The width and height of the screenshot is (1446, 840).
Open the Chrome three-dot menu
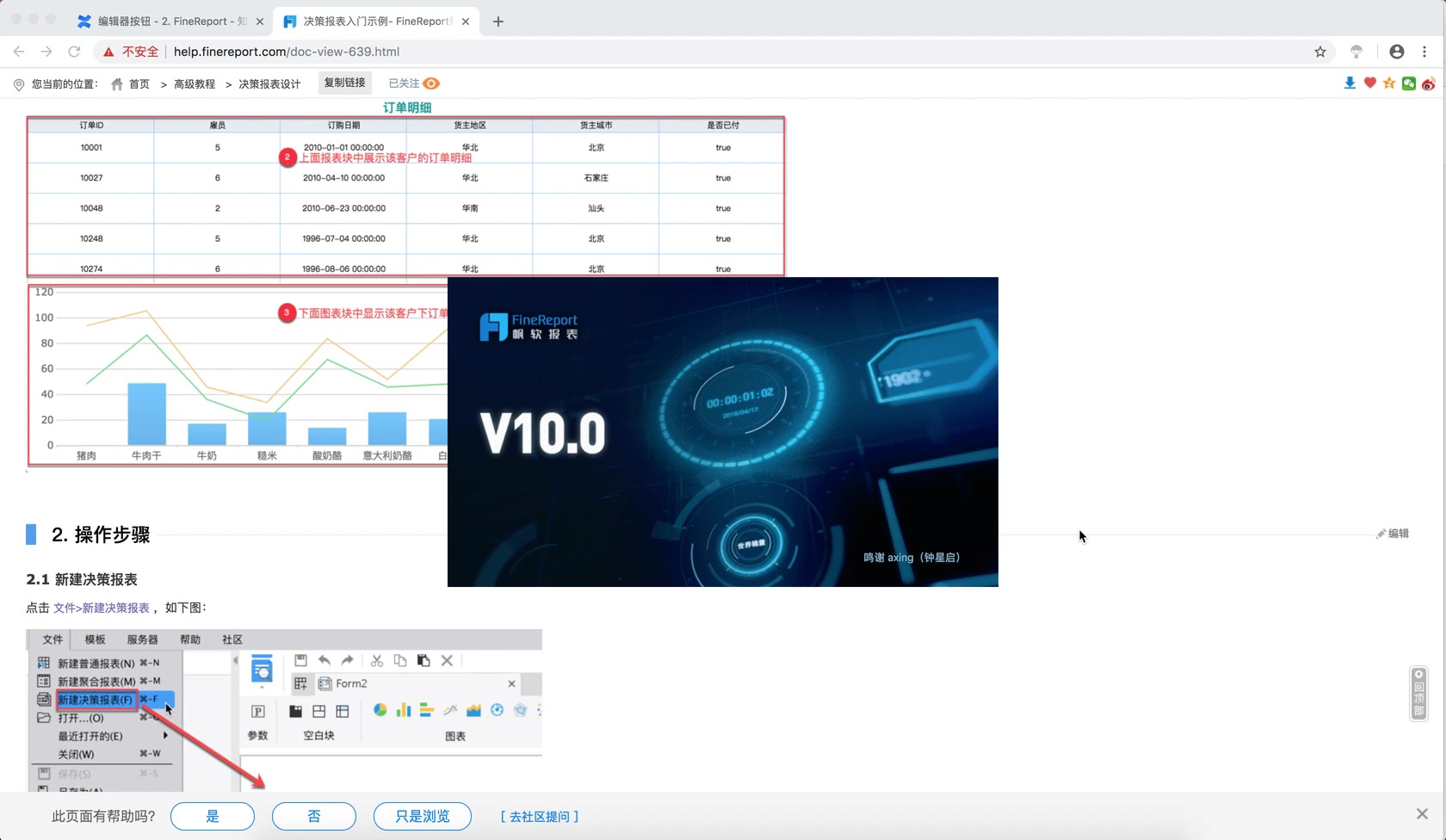pos(1424,52)
